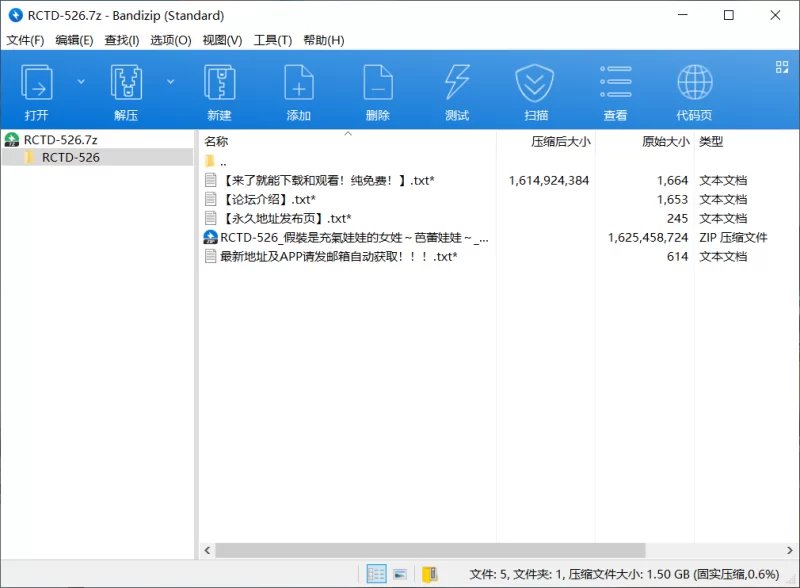The image size is (800, 588).
Task: Expand the Extract (解压) dropdown arrow
Action: [x=170, y=82]
